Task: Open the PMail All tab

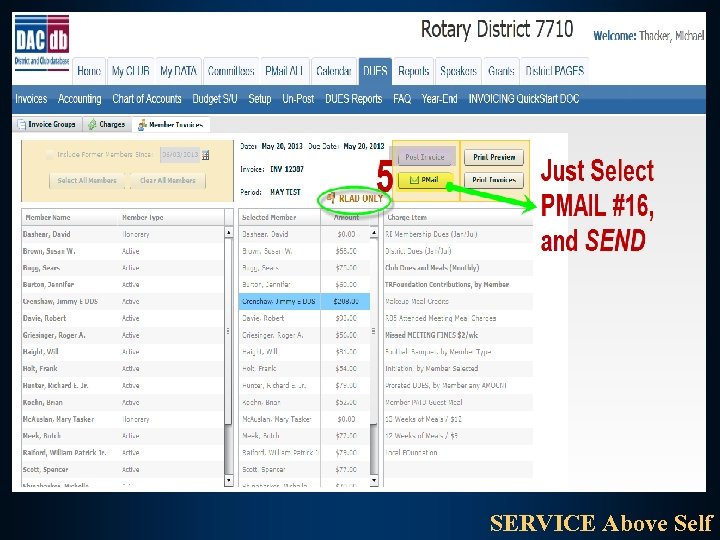Action: 285,71
